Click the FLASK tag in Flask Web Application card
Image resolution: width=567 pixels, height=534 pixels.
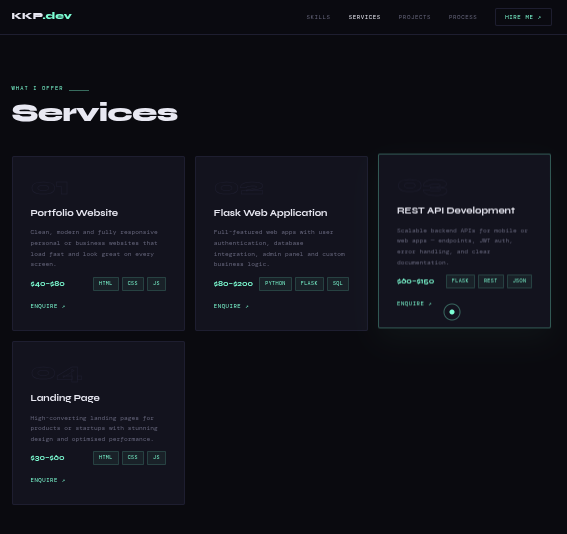point(309,284)
